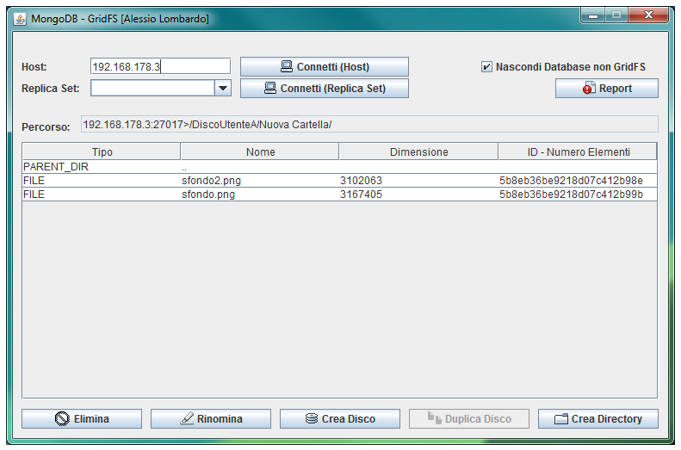Click the computer icon on Connetti (Replica Set)
The width and height of the screenshot is (681, 450).
pyautogui.click(x=270, y=88)
